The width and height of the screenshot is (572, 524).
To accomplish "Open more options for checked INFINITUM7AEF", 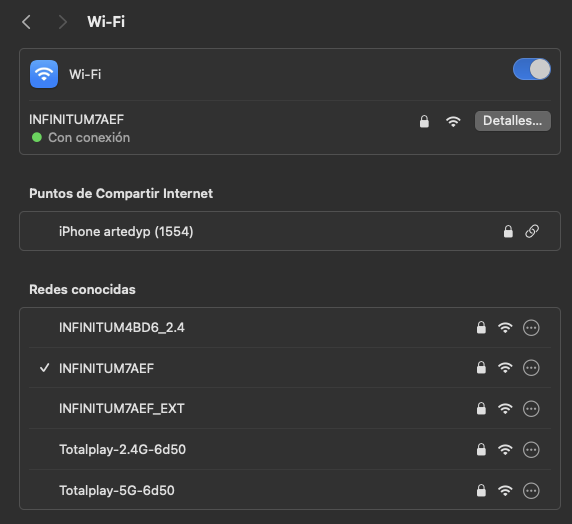I will [531, 368].
